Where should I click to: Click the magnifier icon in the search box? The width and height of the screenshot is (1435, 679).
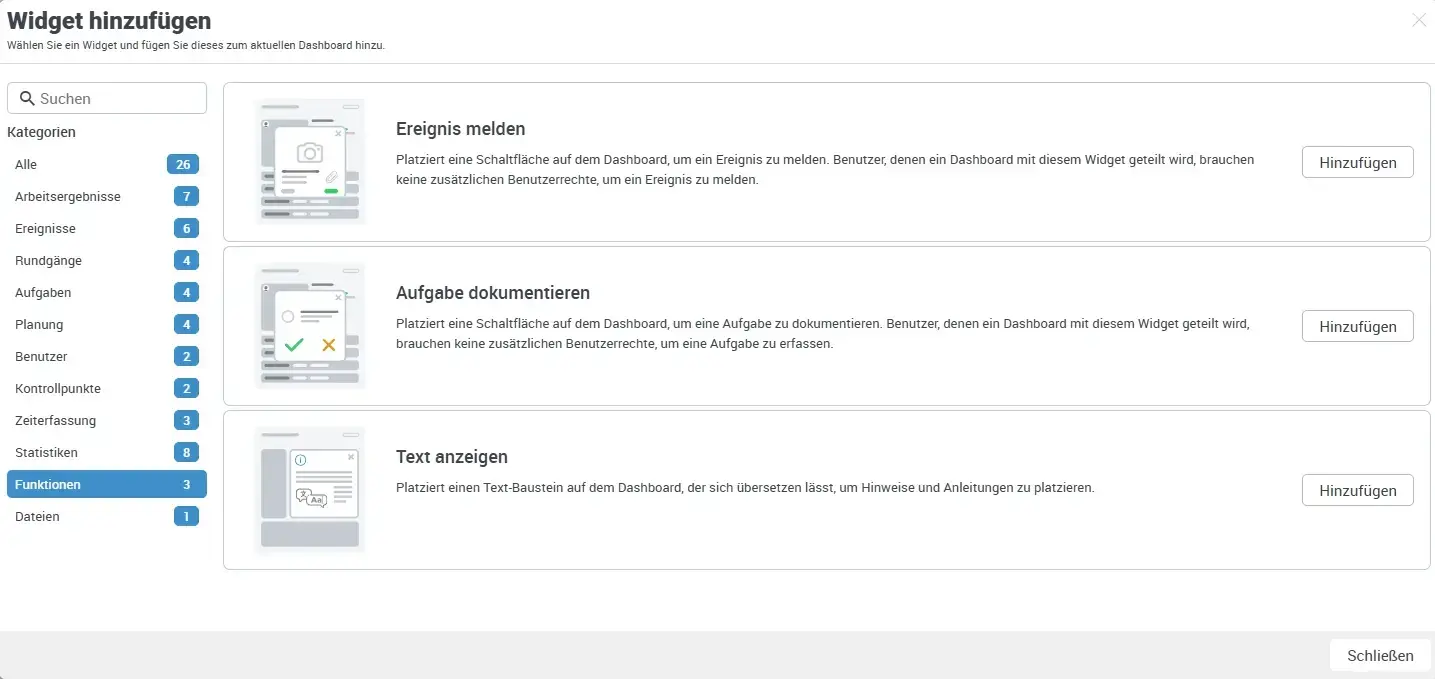tap(28, 98)
